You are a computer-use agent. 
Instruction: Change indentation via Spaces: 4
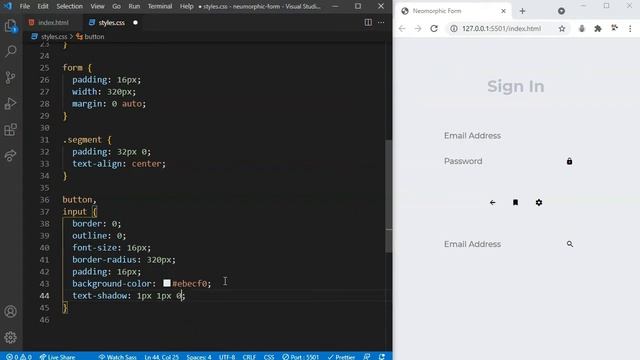coord(199,357)
